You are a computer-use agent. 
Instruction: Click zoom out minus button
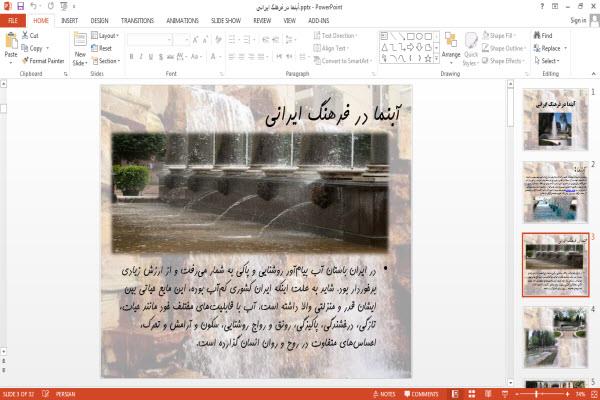coord(517,394)
